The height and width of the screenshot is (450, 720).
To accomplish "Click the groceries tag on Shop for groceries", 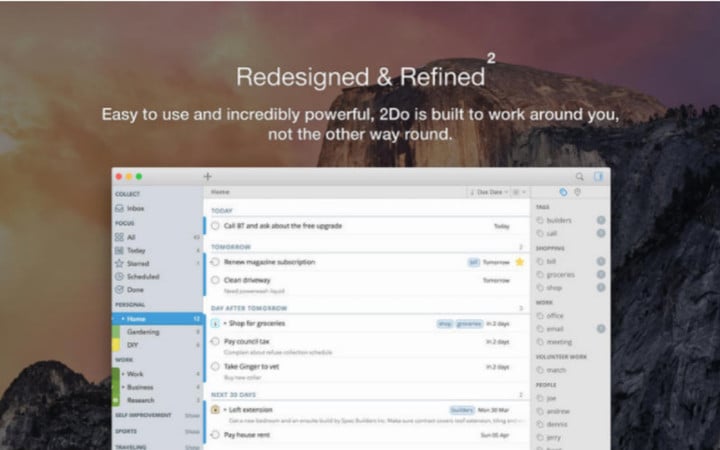I will (469, 324).
